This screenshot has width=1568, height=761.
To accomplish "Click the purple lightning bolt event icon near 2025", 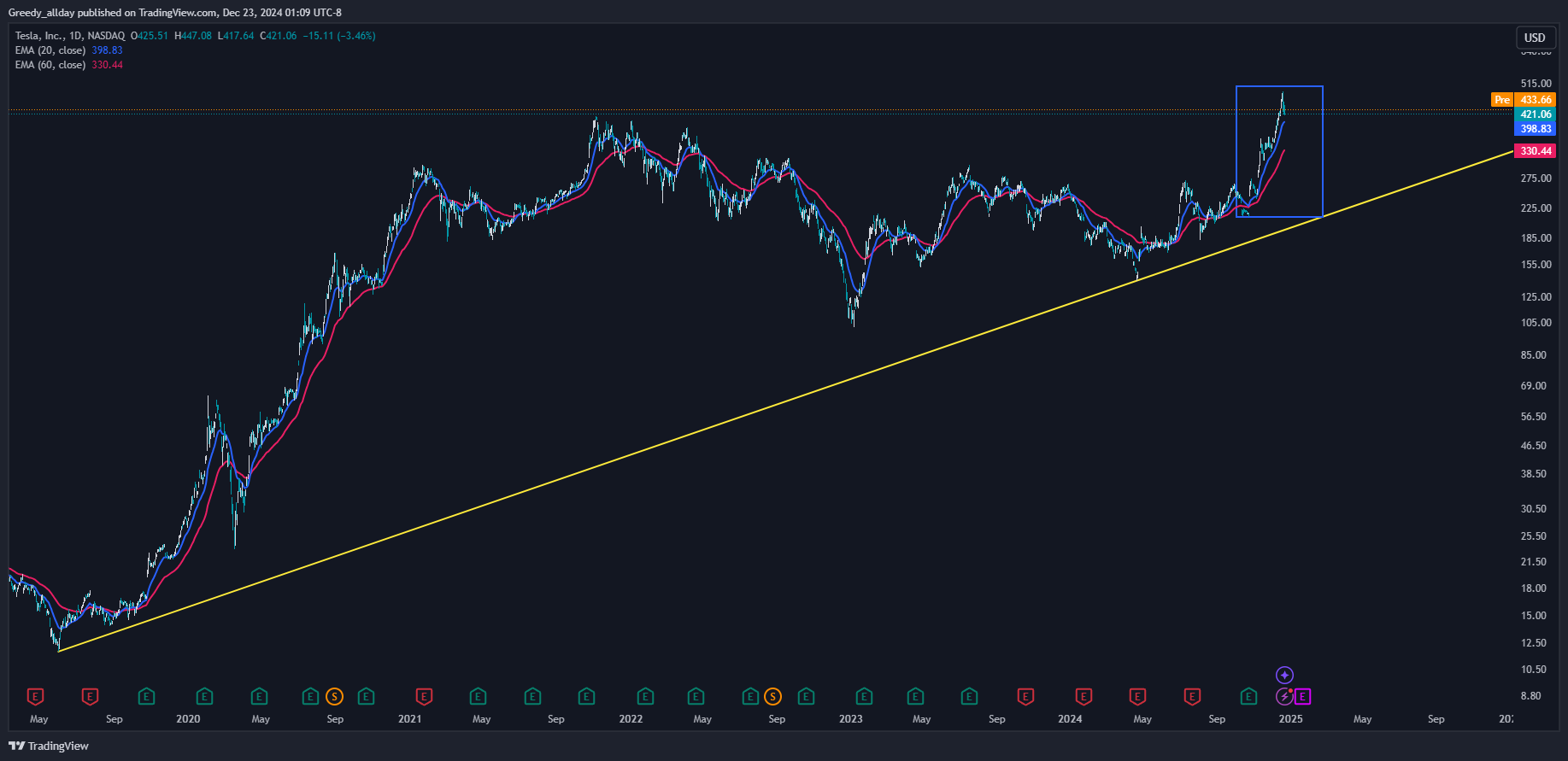I will 1284,697.
